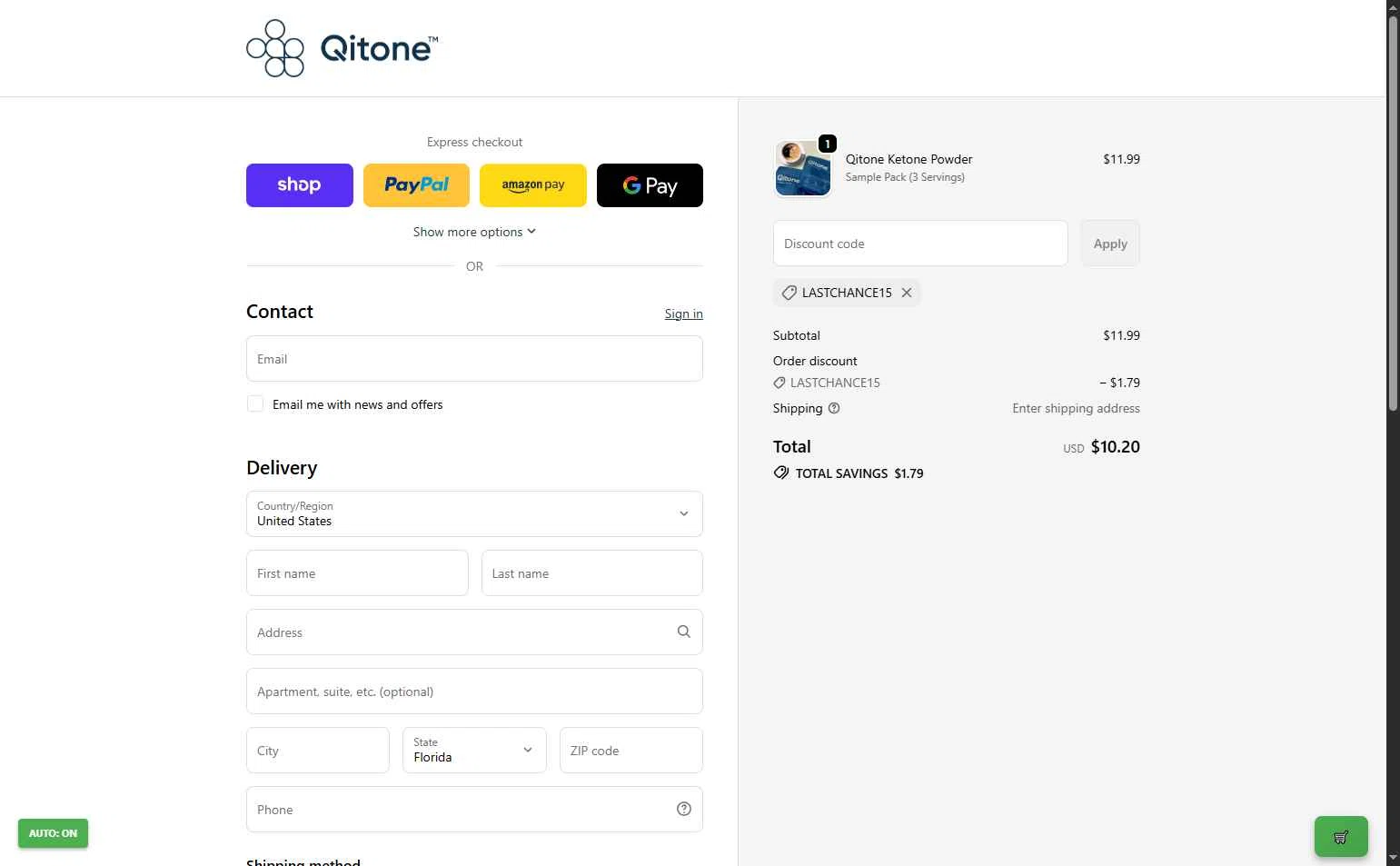
Task: Open the Qitone logo link
Action: point(343,48)
